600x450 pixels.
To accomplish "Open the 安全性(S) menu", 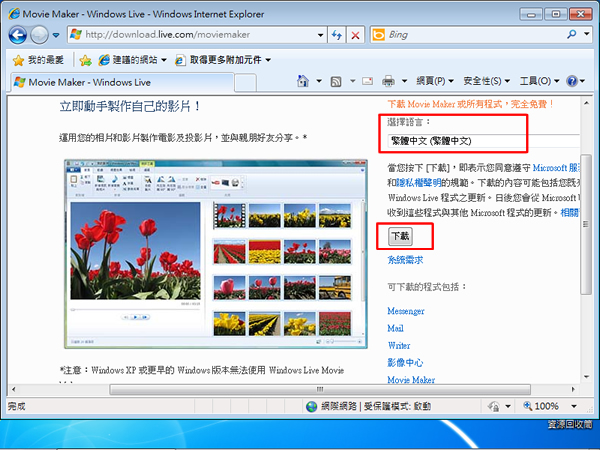I will pyautogui.click(x=486, y=81).
